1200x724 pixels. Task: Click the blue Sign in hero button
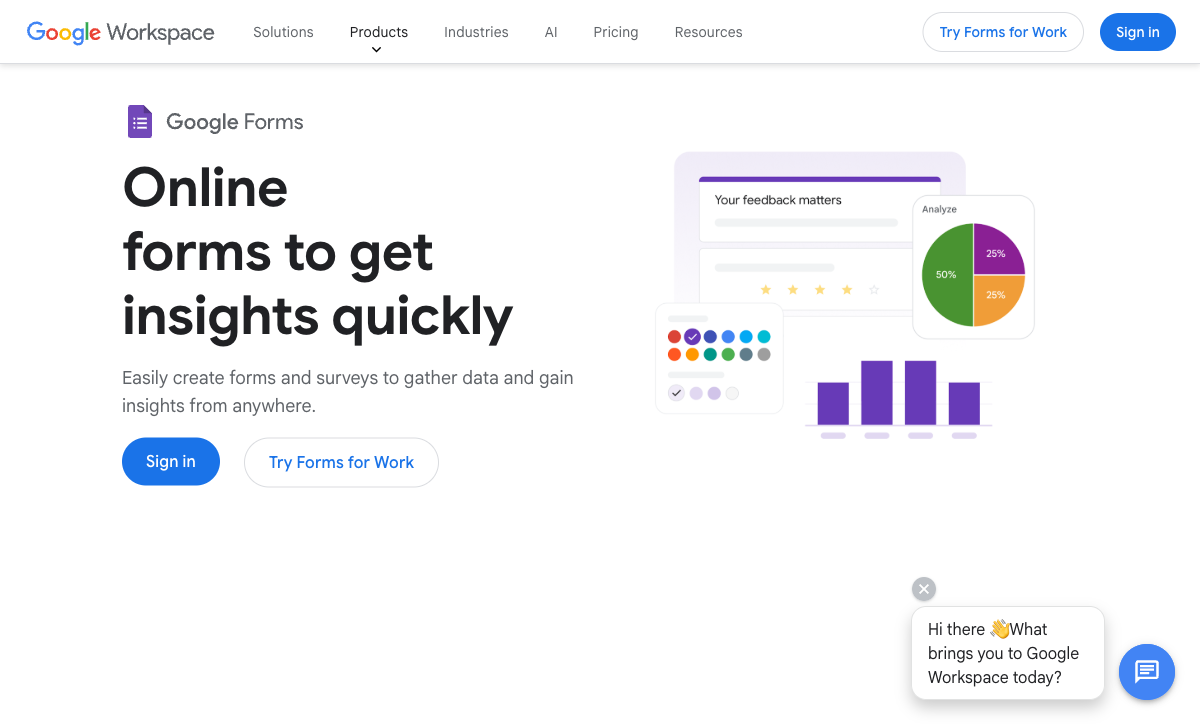(x=170, y=461)
